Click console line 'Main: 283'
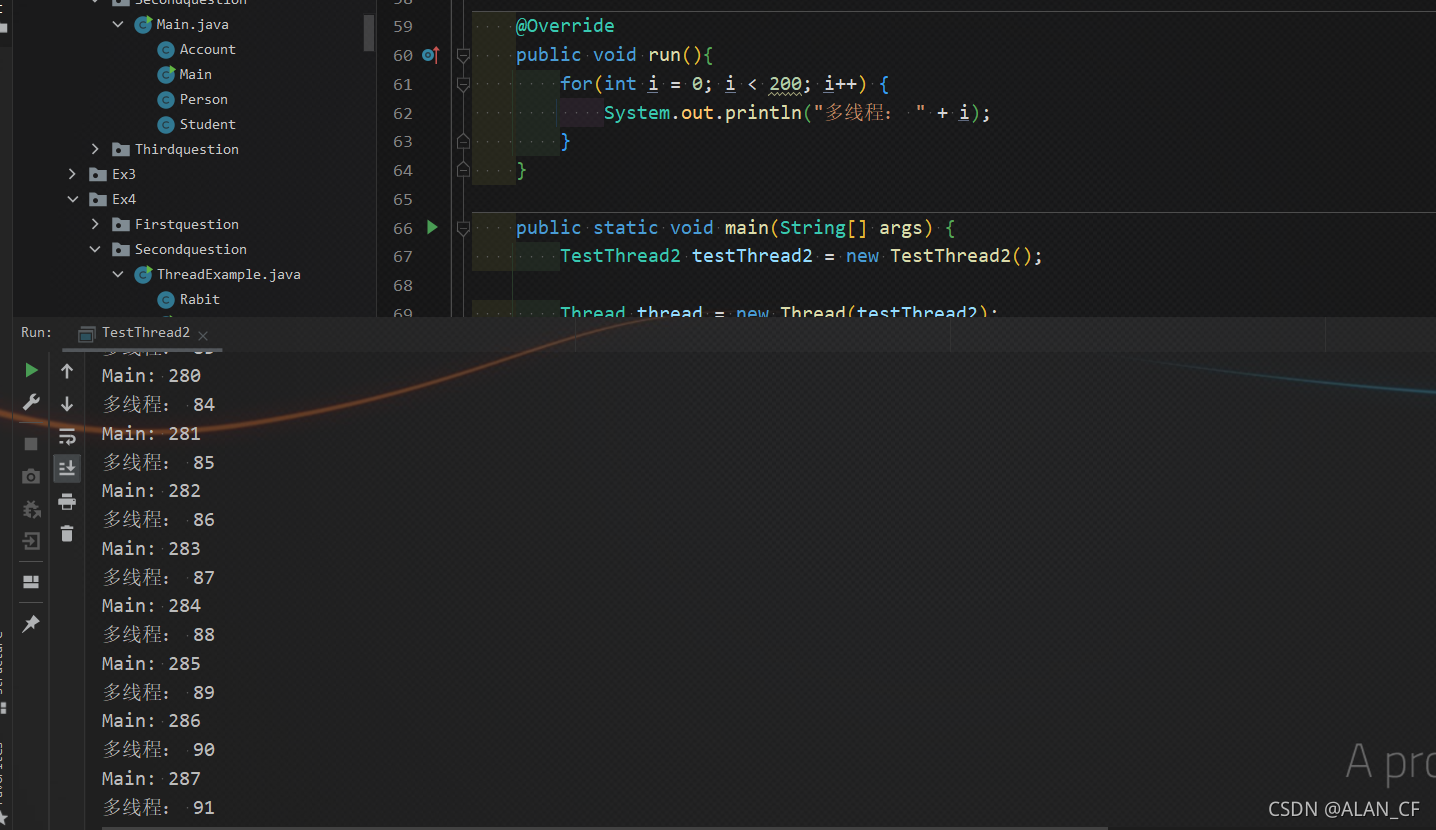 [151, 549]
